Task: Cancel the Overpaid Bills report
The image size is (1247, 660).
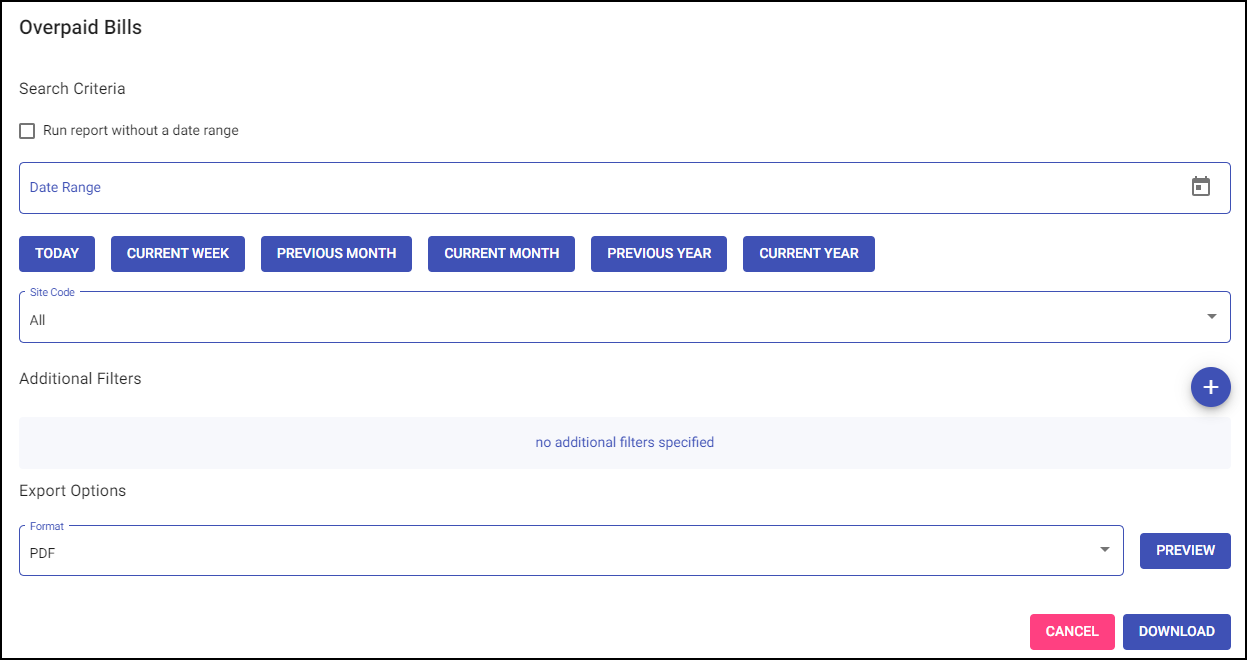Action: (1072, 632)
